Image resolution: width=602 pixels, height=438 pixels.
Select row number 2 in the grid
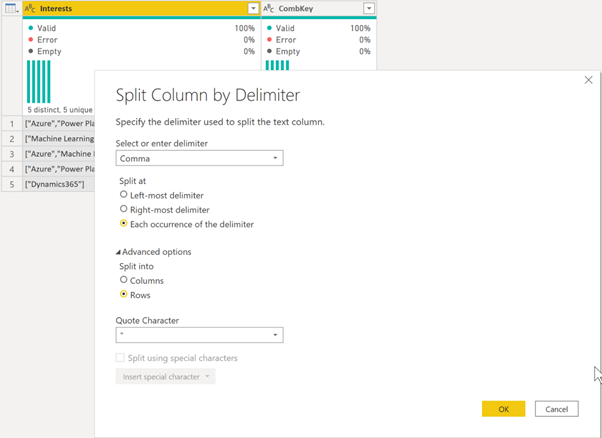(12, 139)
